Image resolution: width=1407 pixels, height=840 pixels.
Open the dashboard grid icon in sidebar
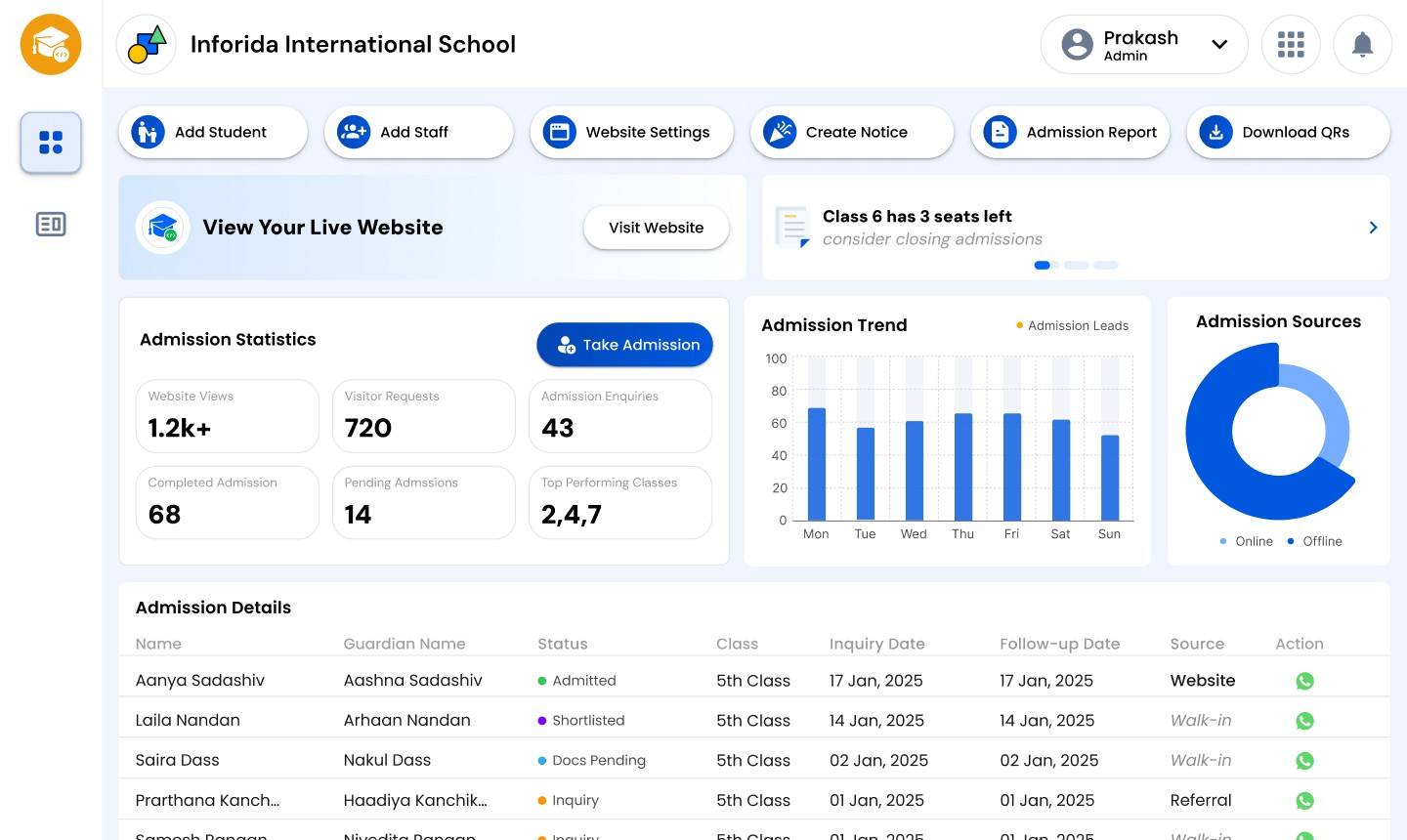click(x=51, y=143)
